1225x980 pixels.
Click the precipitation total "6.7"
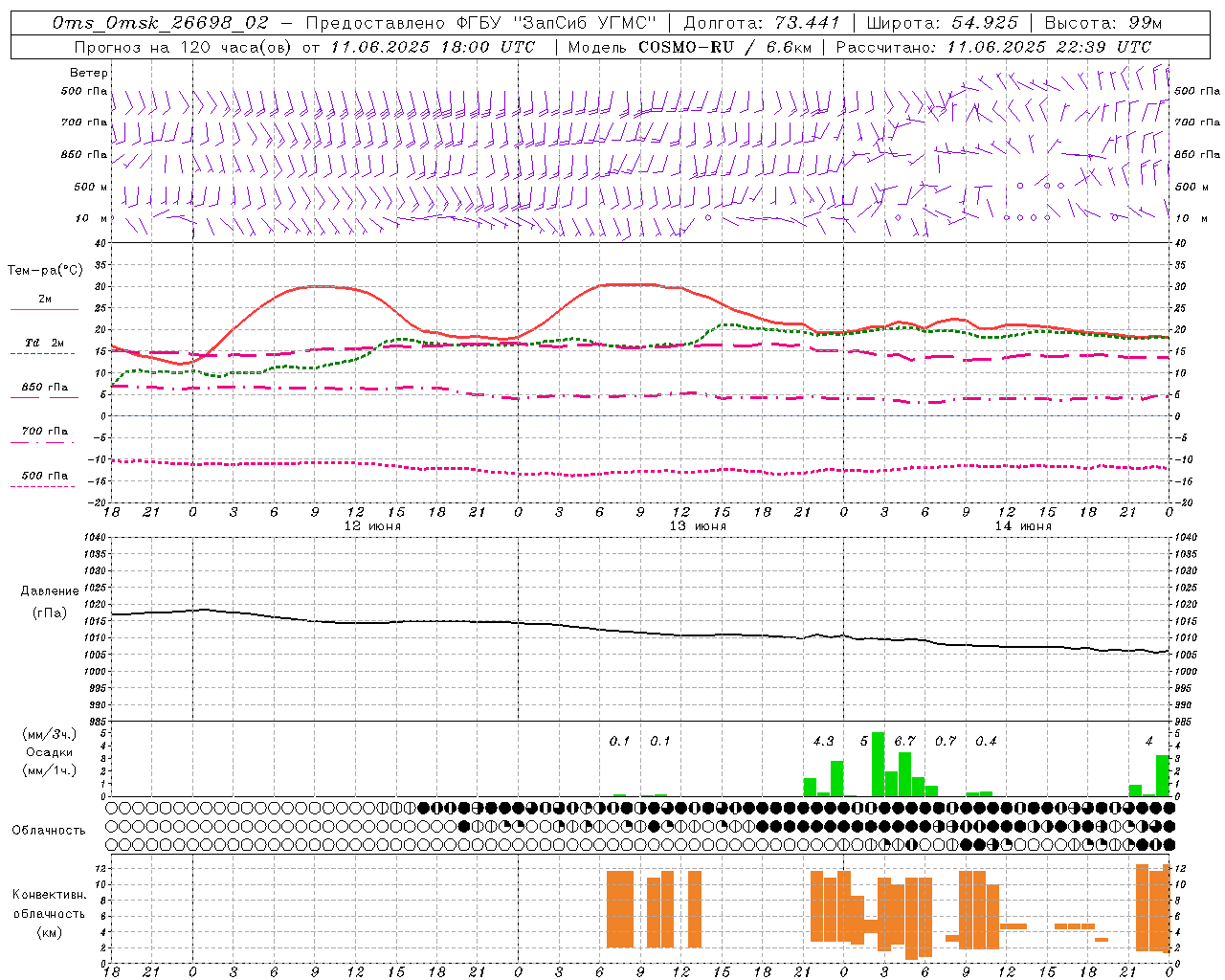click(904, 741)
